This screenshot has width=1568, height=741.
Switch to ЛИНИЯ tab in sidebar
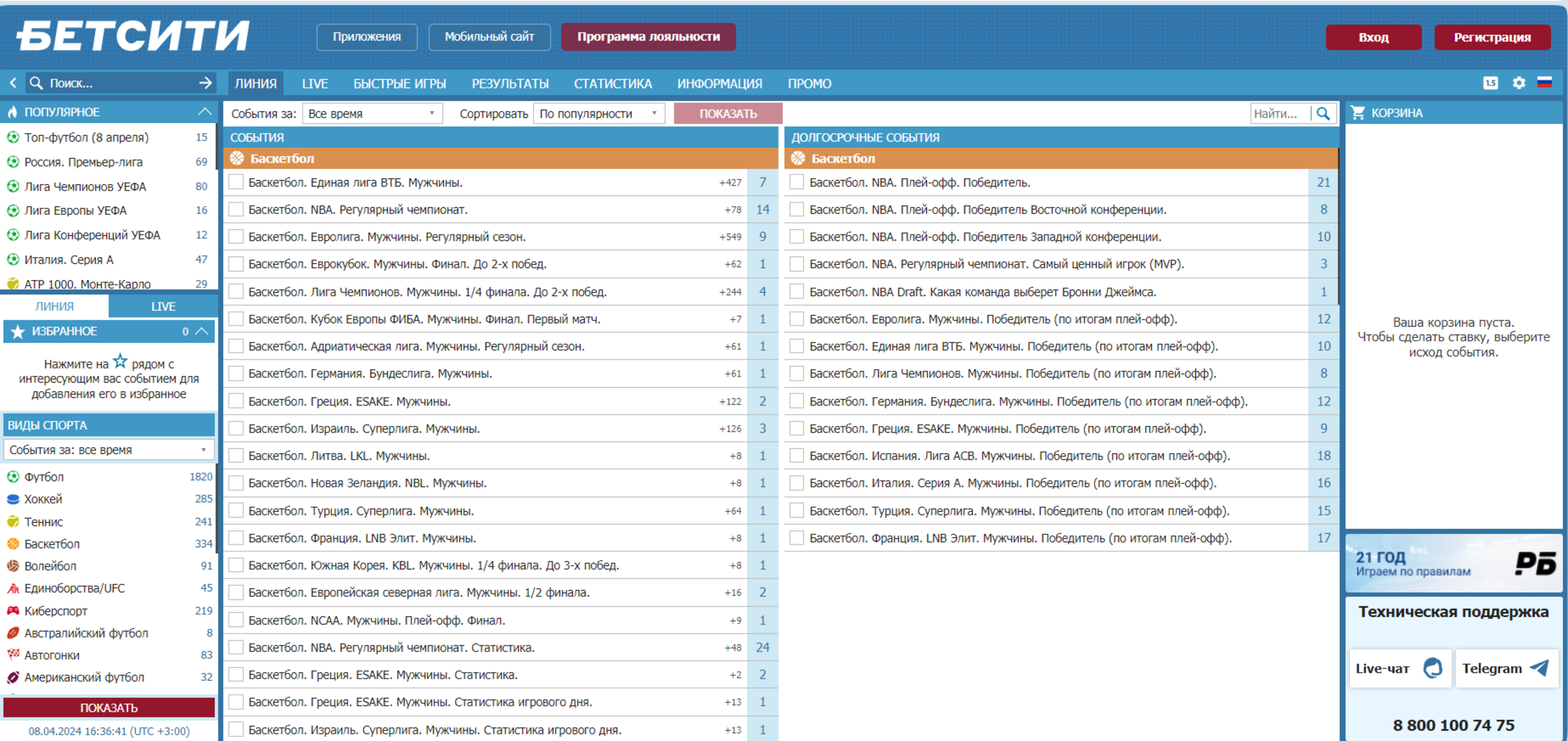pyautogui.click(x=54, y=306)
